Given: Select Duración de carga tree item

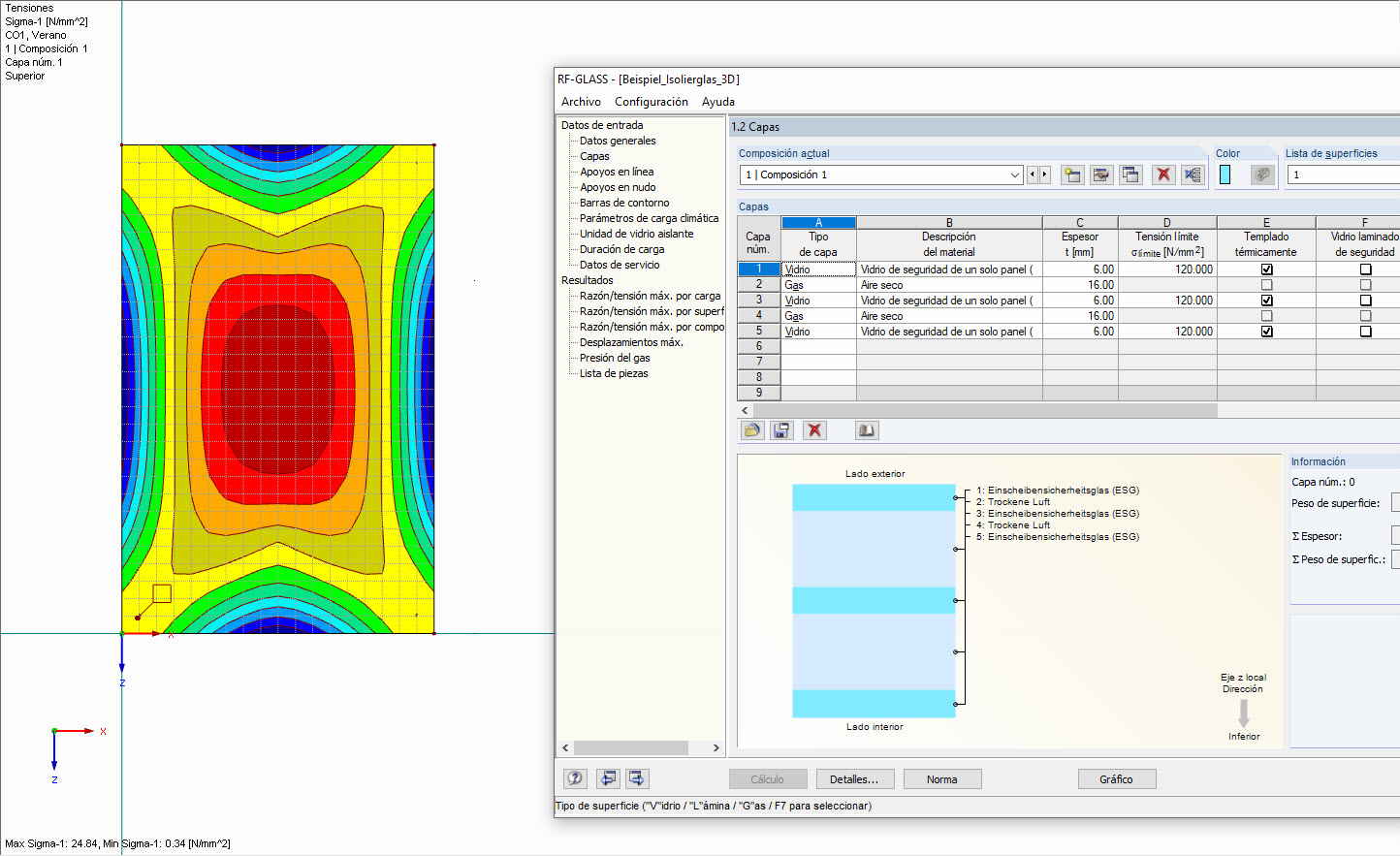Looking at the screenshot, I should coord(621,249).
